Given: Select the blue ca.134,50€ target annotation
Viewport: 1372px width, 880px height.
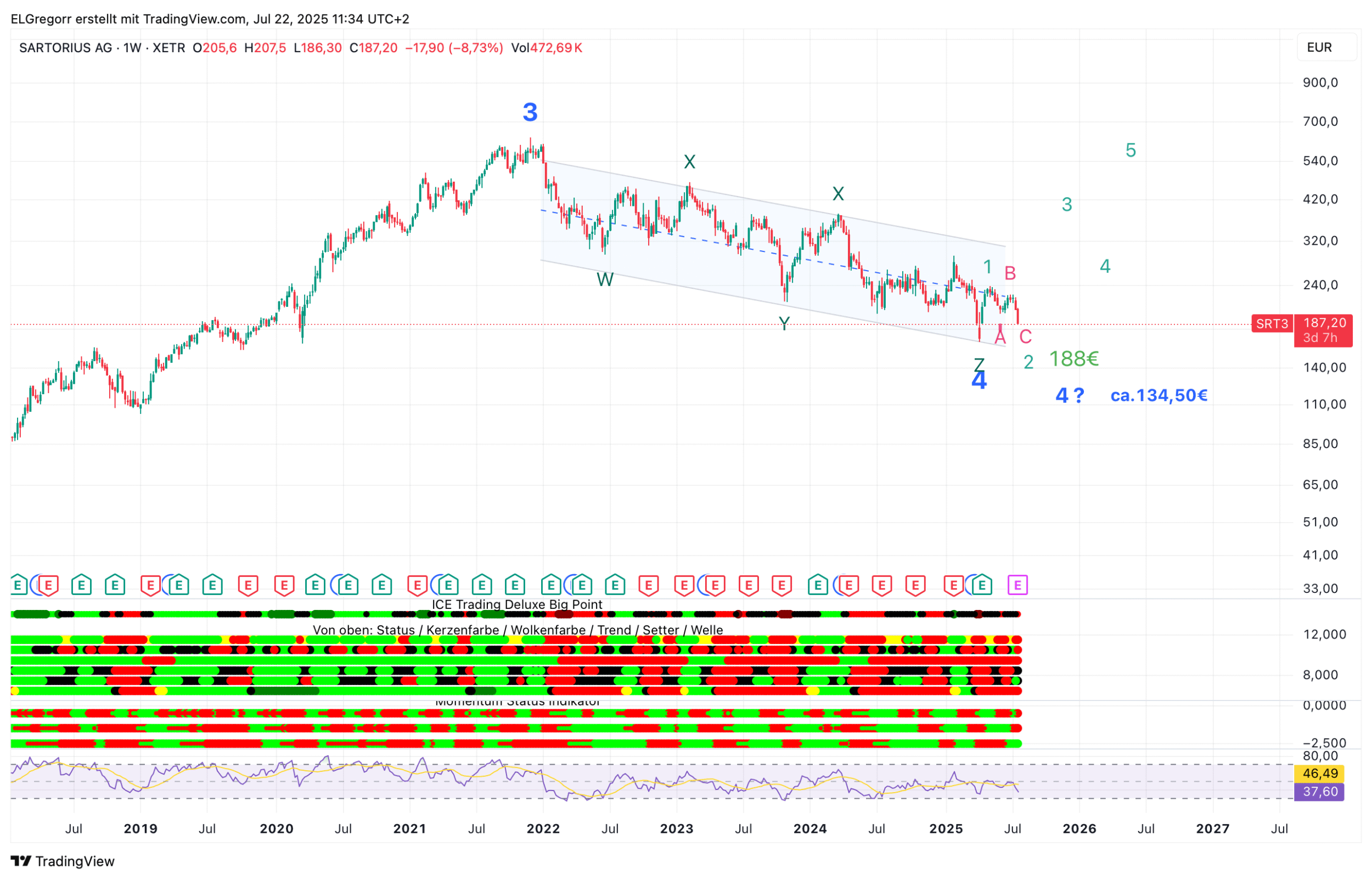Looking at the screenshot, I should coord(1159,395).
